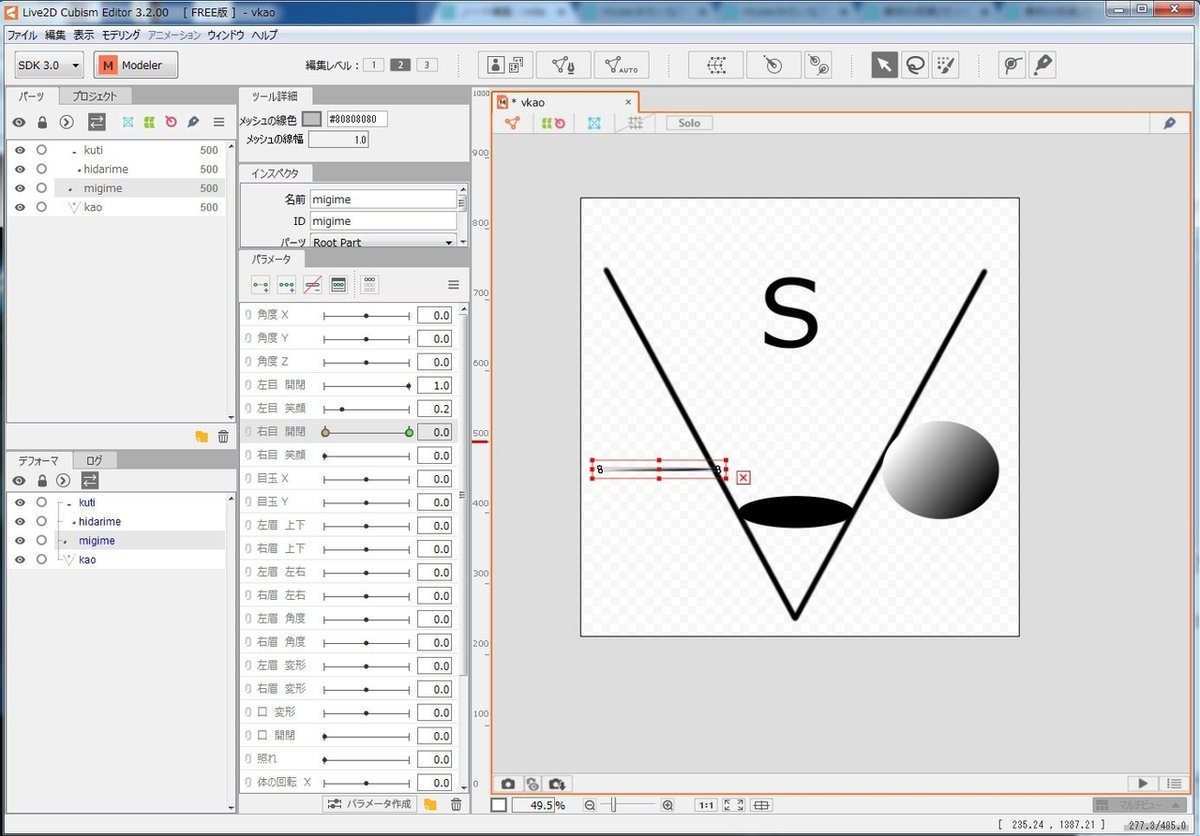The width and height of the screenshot is (1200, 836).
Task: Open the Parts panel hamburger menu
Action: 219,122
